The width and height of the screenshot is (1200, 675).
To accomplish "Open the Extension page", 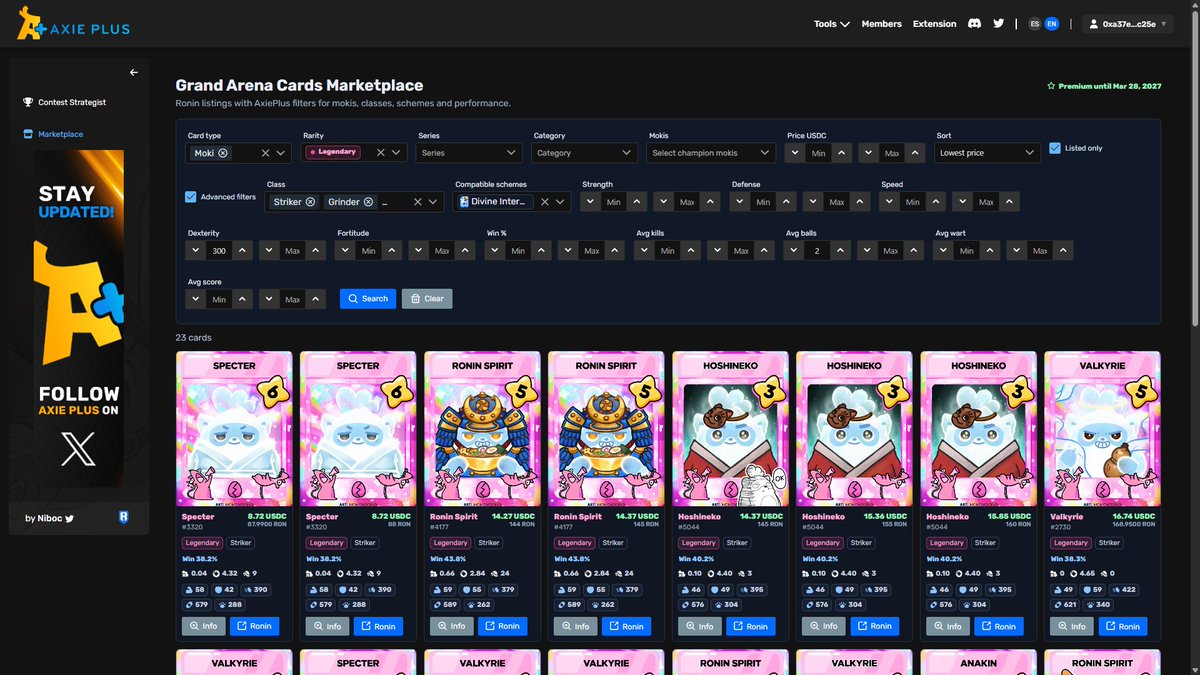I will (934, 24).
